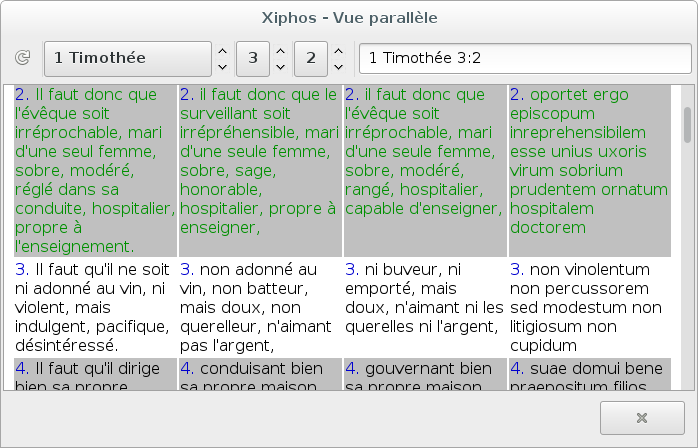Click text 'prudentem ornatum'
This screenshot has width=698, height=448.
(x=588, y=190)
